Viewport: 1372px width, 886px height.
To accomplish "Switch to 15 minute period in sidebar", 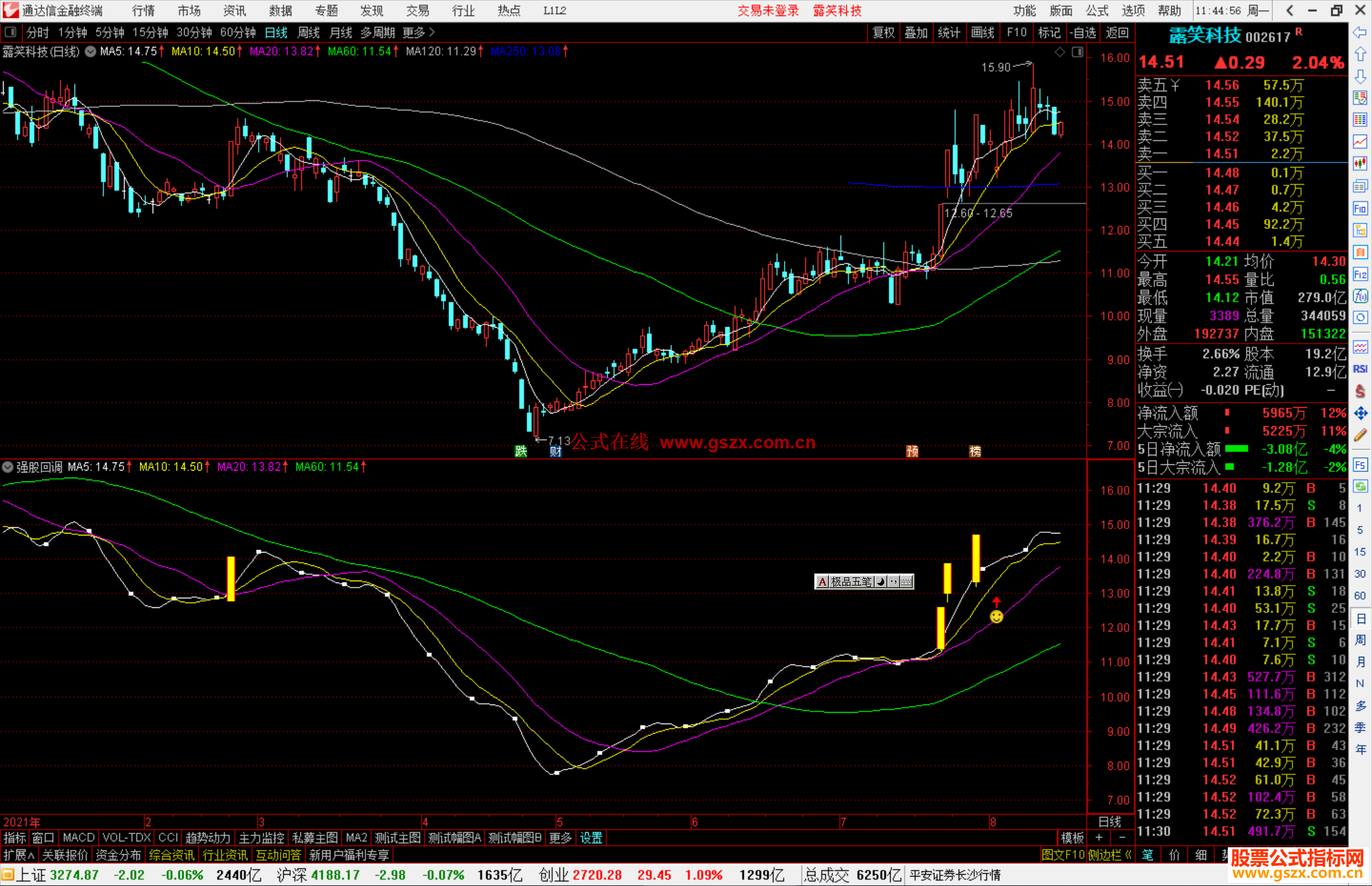I will pos(1360,552).
